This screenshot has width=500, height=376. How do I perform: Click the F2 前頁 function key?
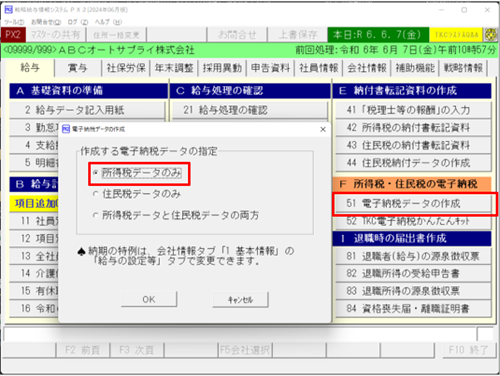[x=83, y=350]
